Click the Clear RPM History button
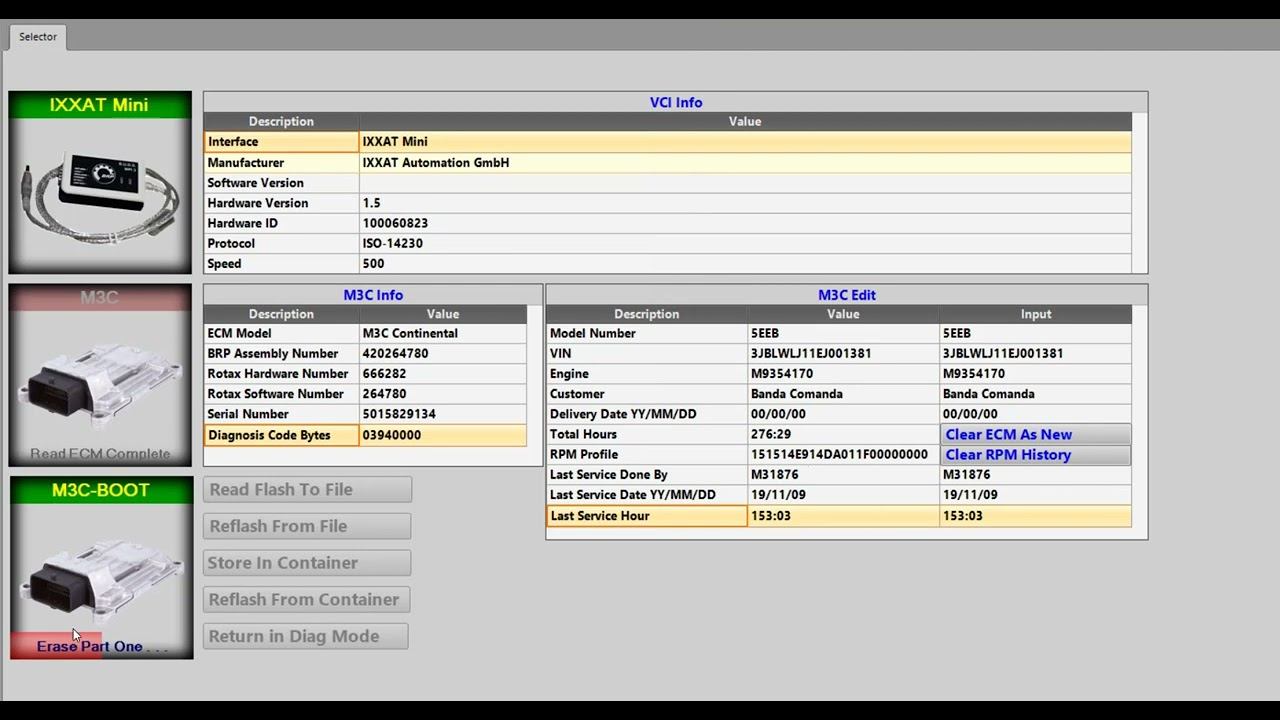 coord(1035,455)
